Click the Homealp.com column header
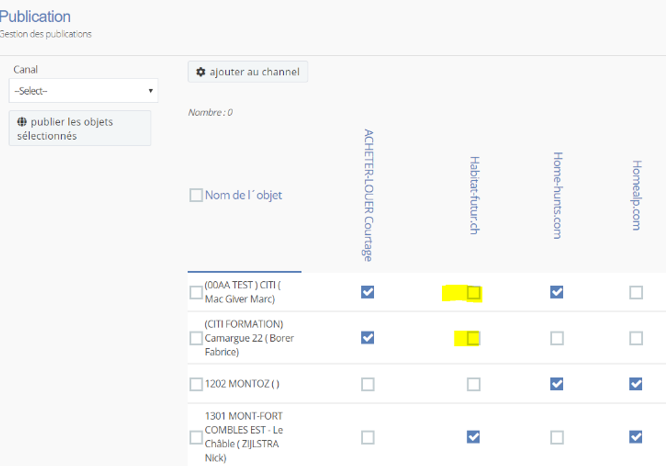 (x=636, y=195)
